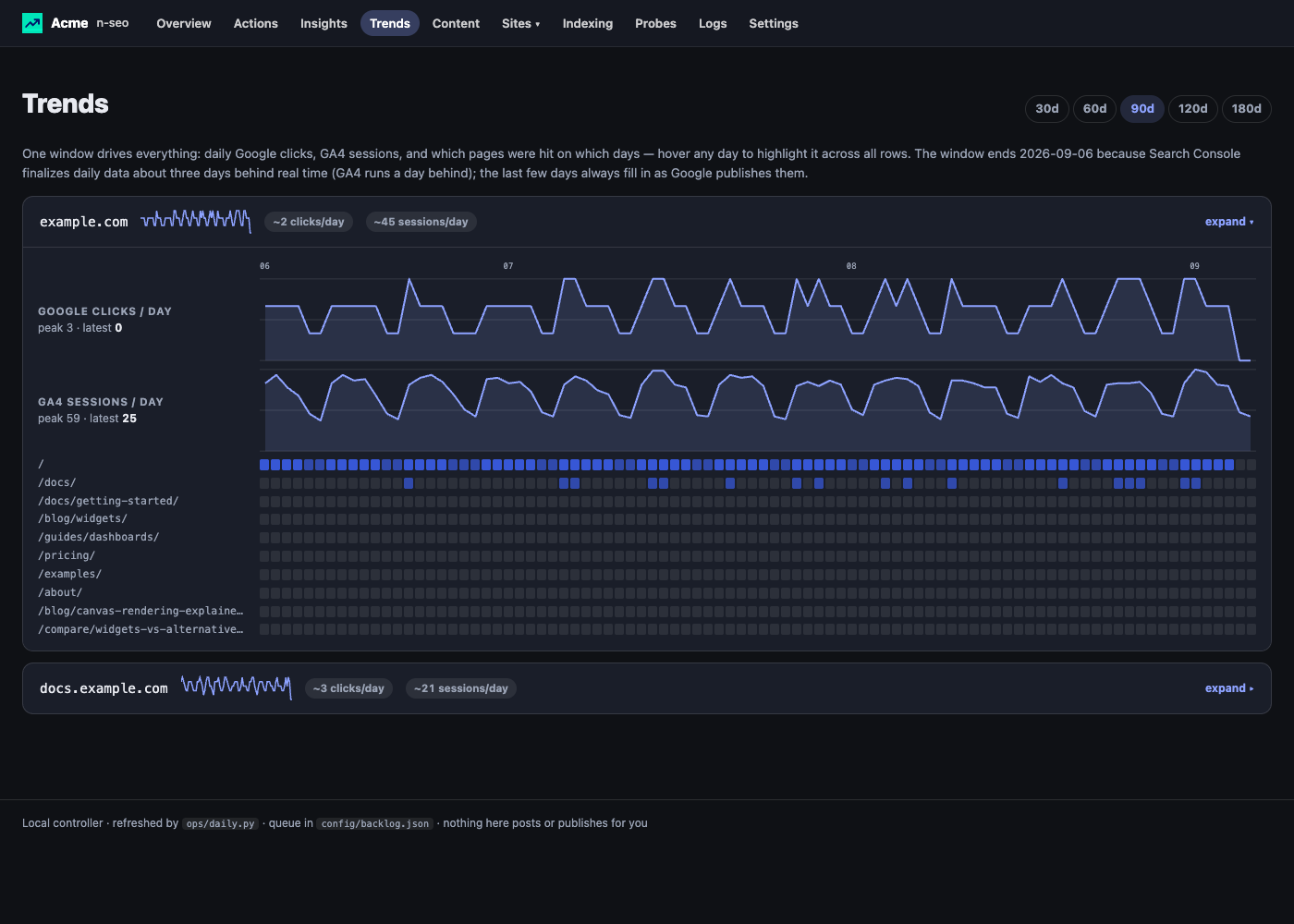Viewport: 1294px width, 924px height.
Task: Click the 08 month axis marker
Action: click(x=851, y=266)
